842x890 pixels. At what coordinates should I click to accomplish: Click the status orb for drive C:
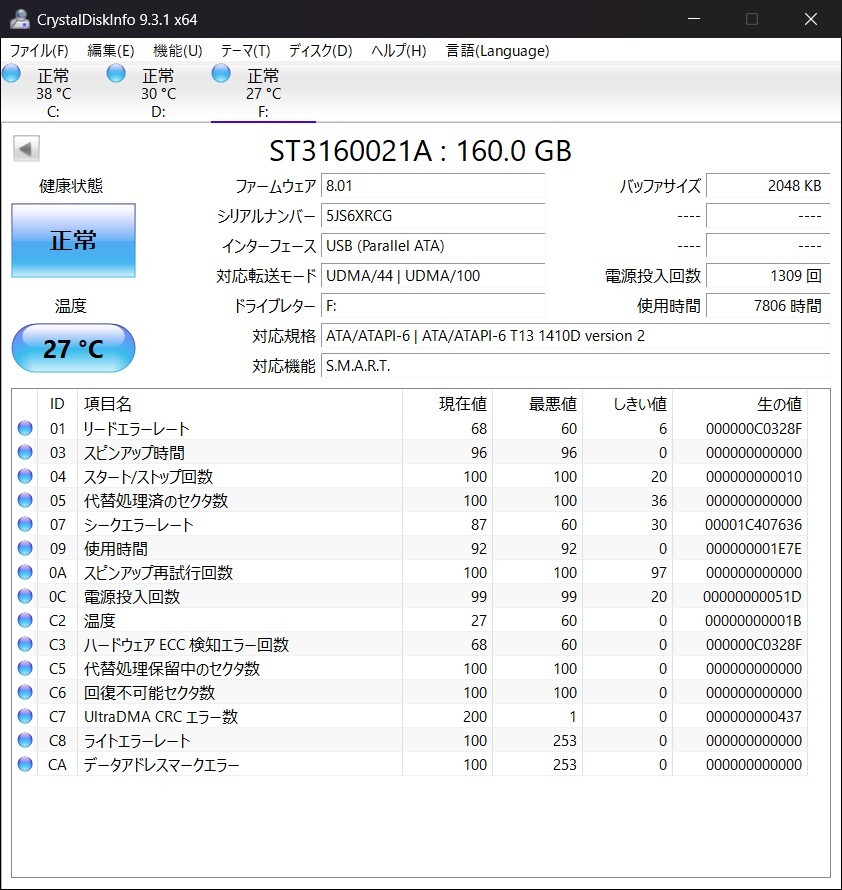point(11,73)
